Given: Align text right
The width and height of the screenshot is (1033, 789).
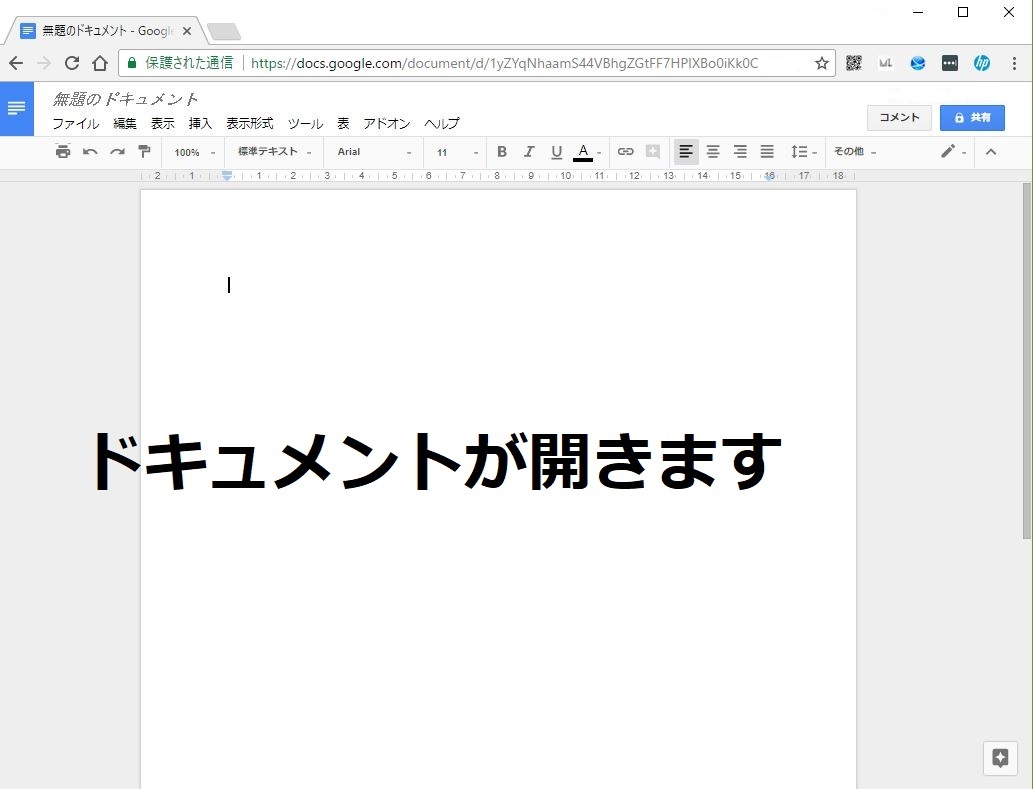Looking at the screenshot, I should pos(740,152).
